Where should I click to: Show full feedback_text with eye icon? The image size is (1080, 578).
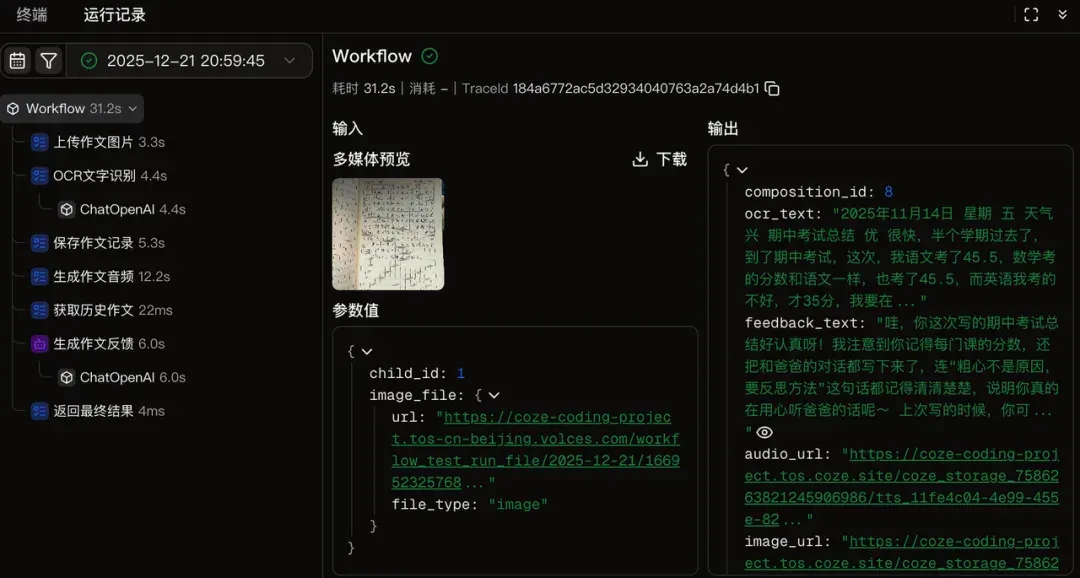click(765, 433)
